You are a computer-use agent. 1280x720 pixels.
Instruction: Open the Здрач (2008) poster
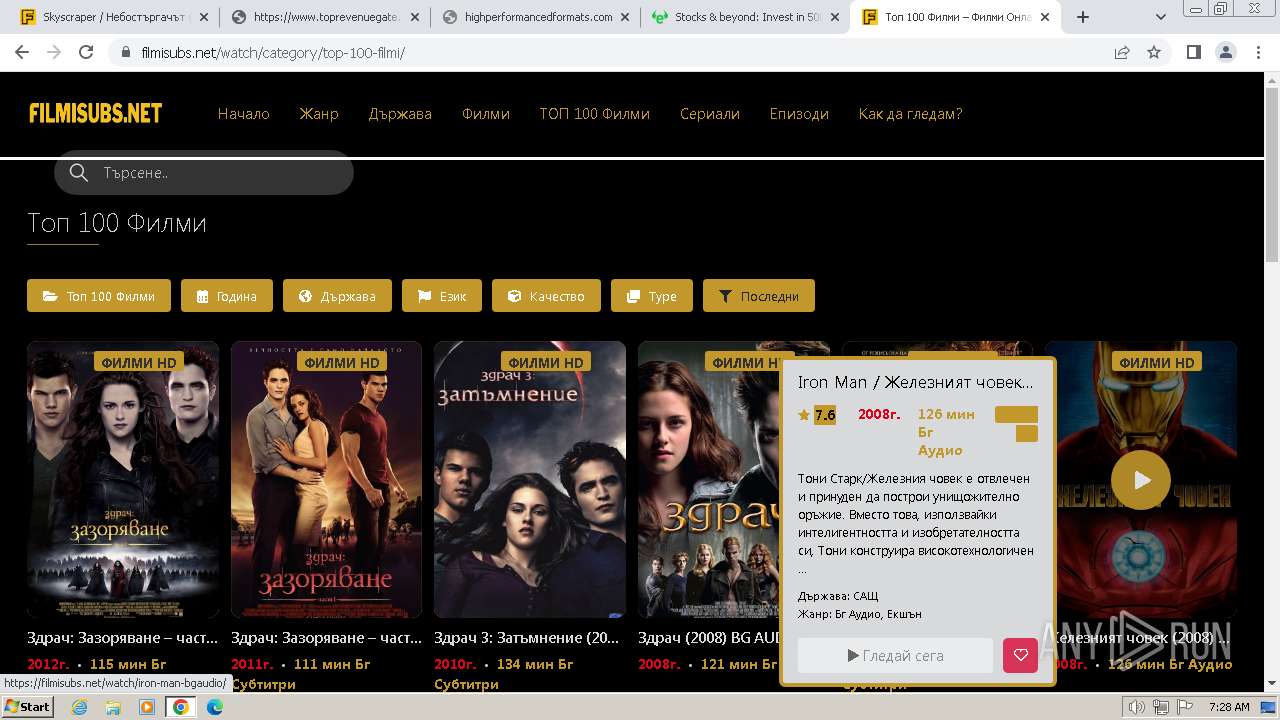pos(708,479)
